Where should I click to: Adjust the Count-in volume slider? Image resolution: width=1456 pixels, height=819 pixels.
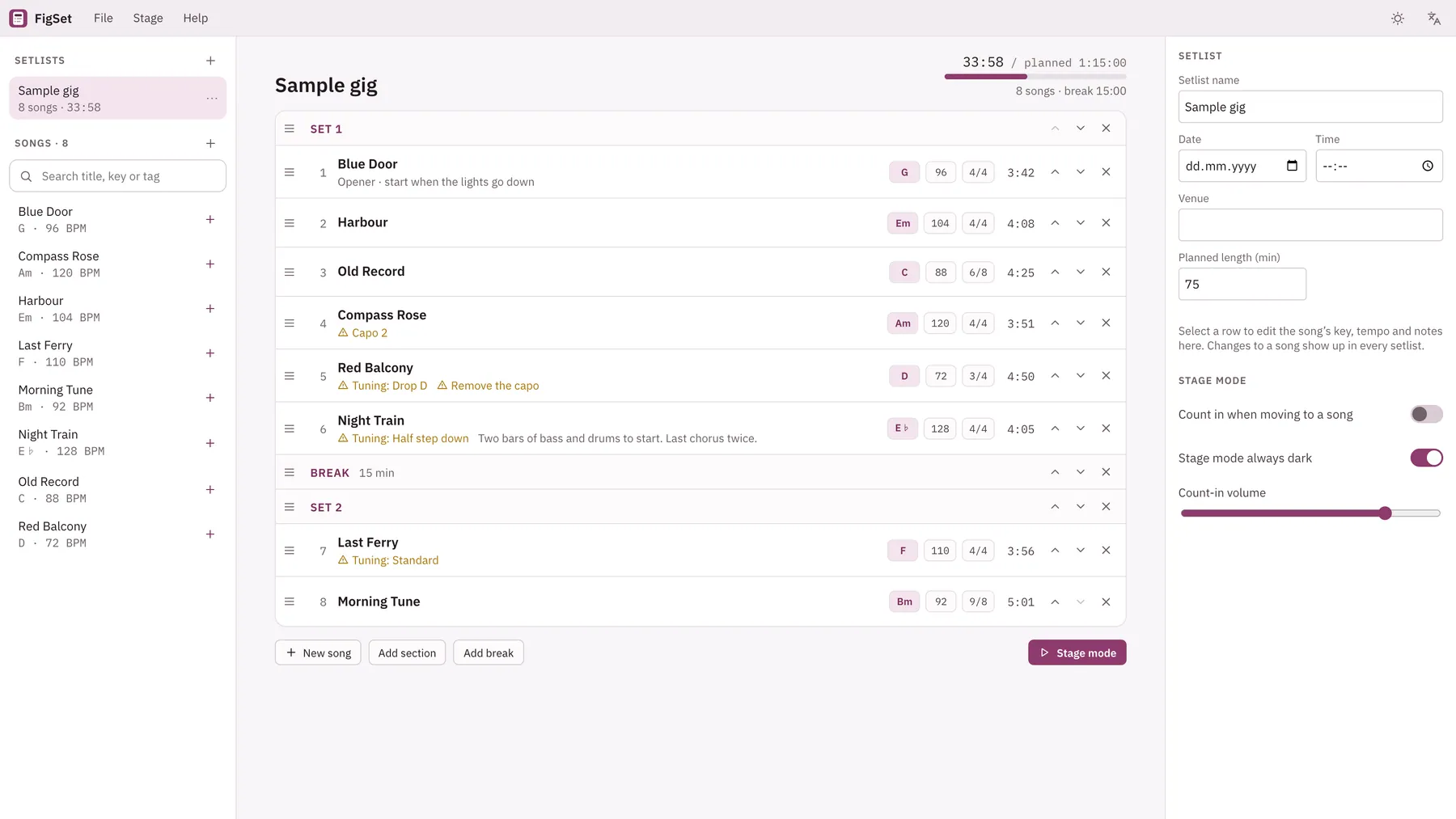coord(1310,513)
